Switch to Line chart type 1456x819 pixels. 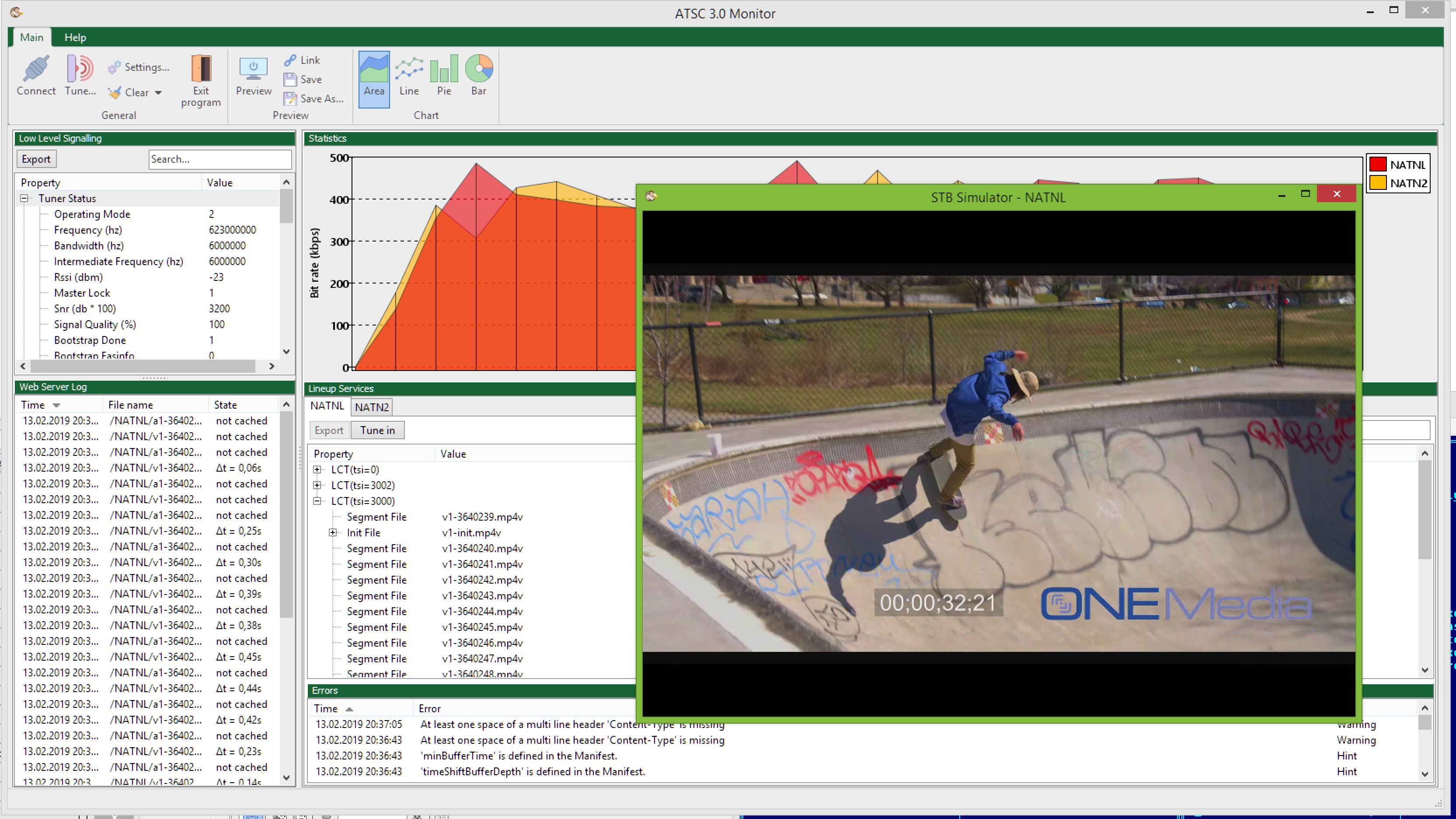pyautogui.click(x=409, y=70)
